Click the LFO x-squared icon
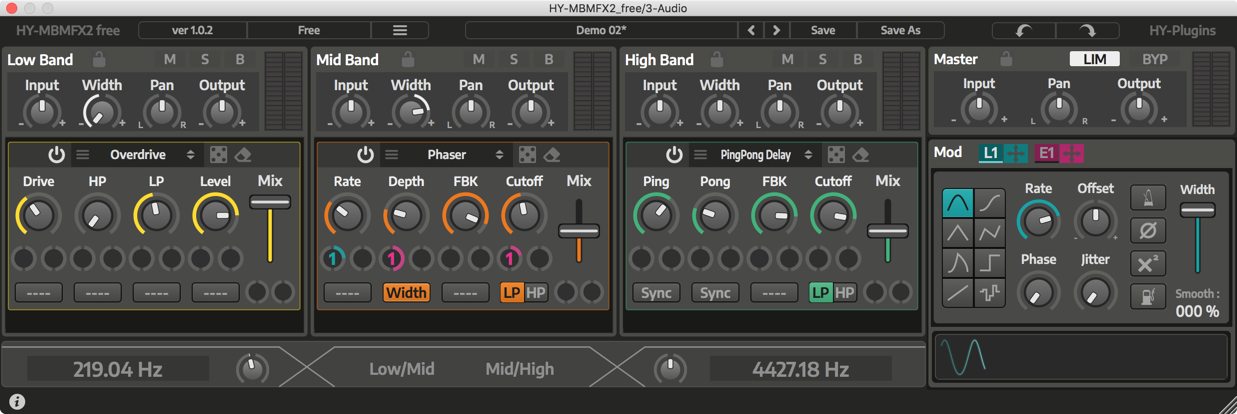Screen dimensions: 1237x414 [1148, 264]
